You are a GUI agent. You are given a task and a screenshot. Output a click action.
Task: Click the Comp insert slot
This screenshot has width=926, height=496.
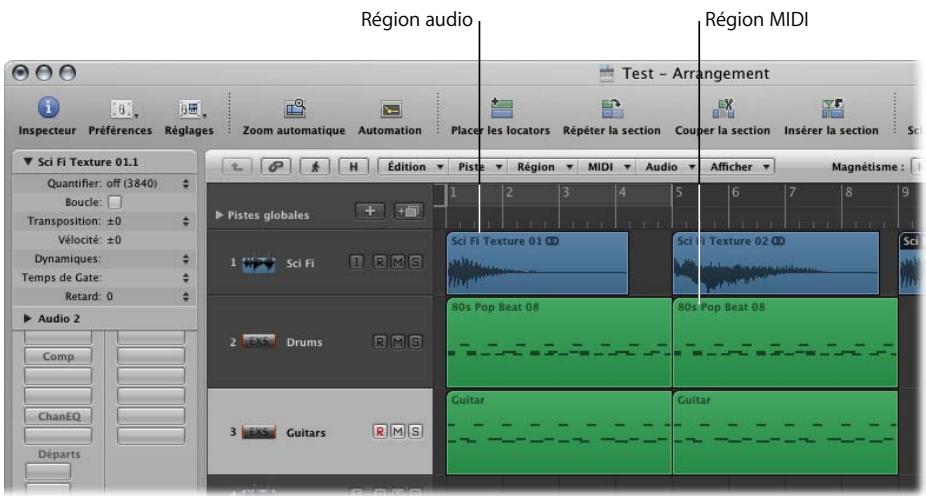click(58, 357)
